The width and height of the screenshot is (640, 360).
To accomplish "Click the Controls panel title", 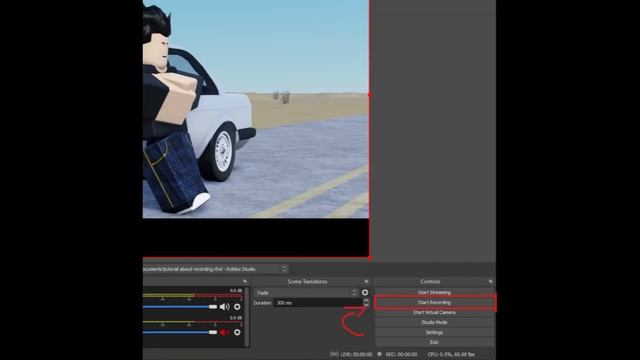I will 430,281.
